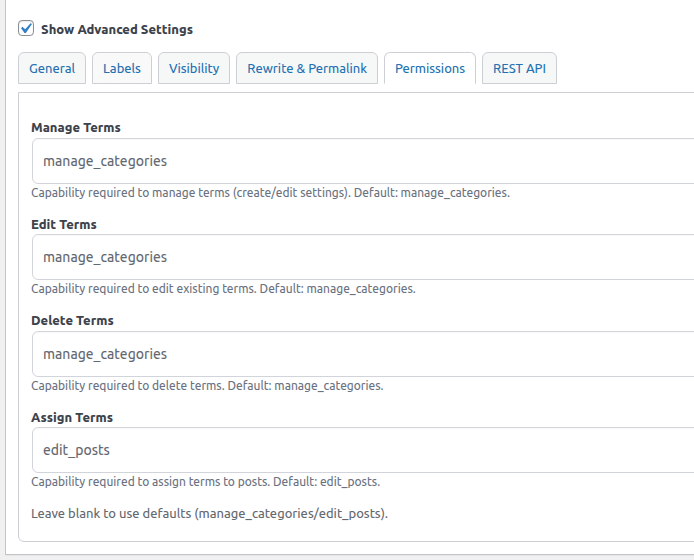
Task: Click the Assign Terms edit_posts field
Action: [x=363, y=450]
